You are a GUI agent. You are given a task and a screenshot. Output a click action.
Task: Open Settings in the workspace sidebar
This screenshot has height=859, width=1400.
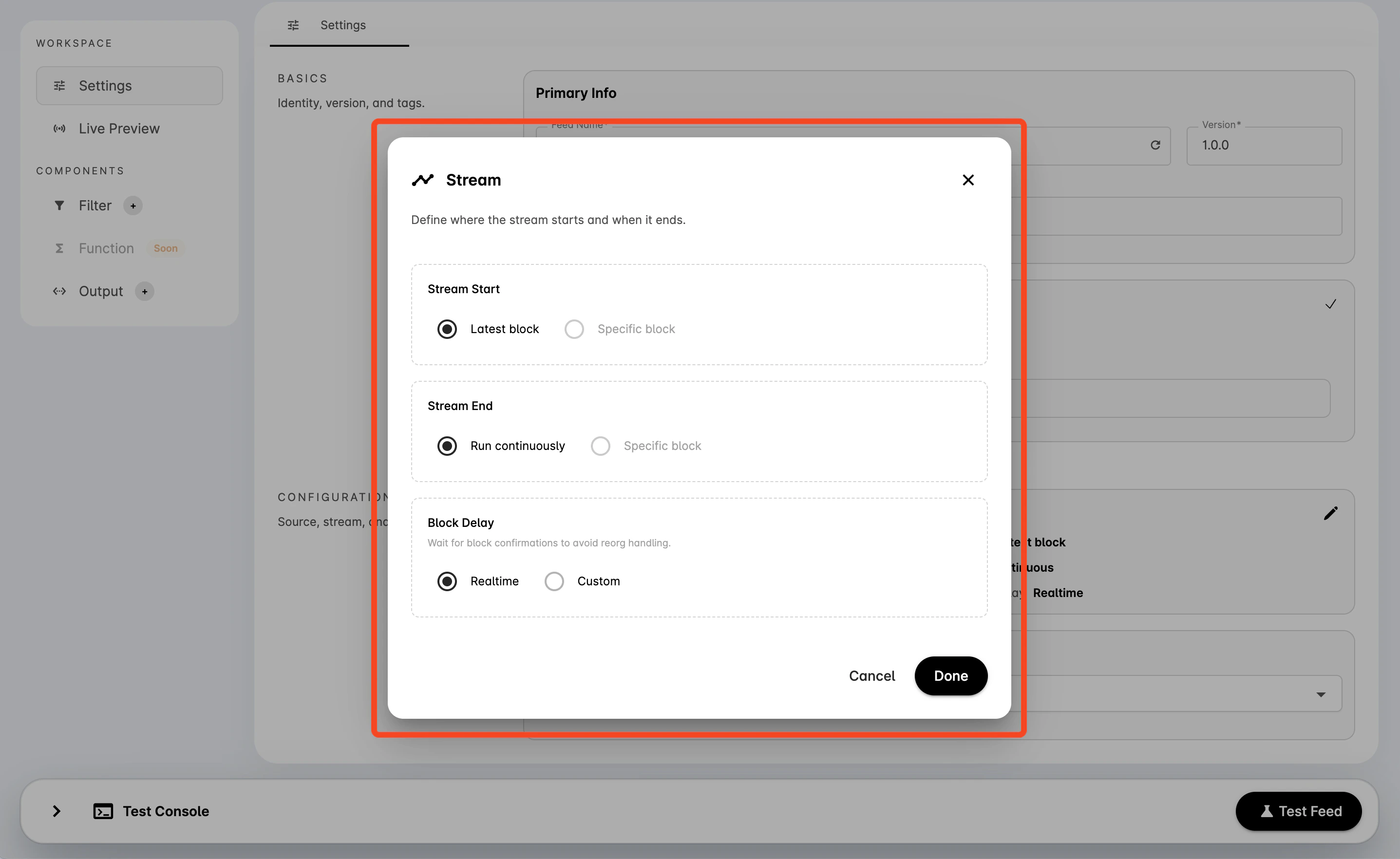tap(130, 86)
